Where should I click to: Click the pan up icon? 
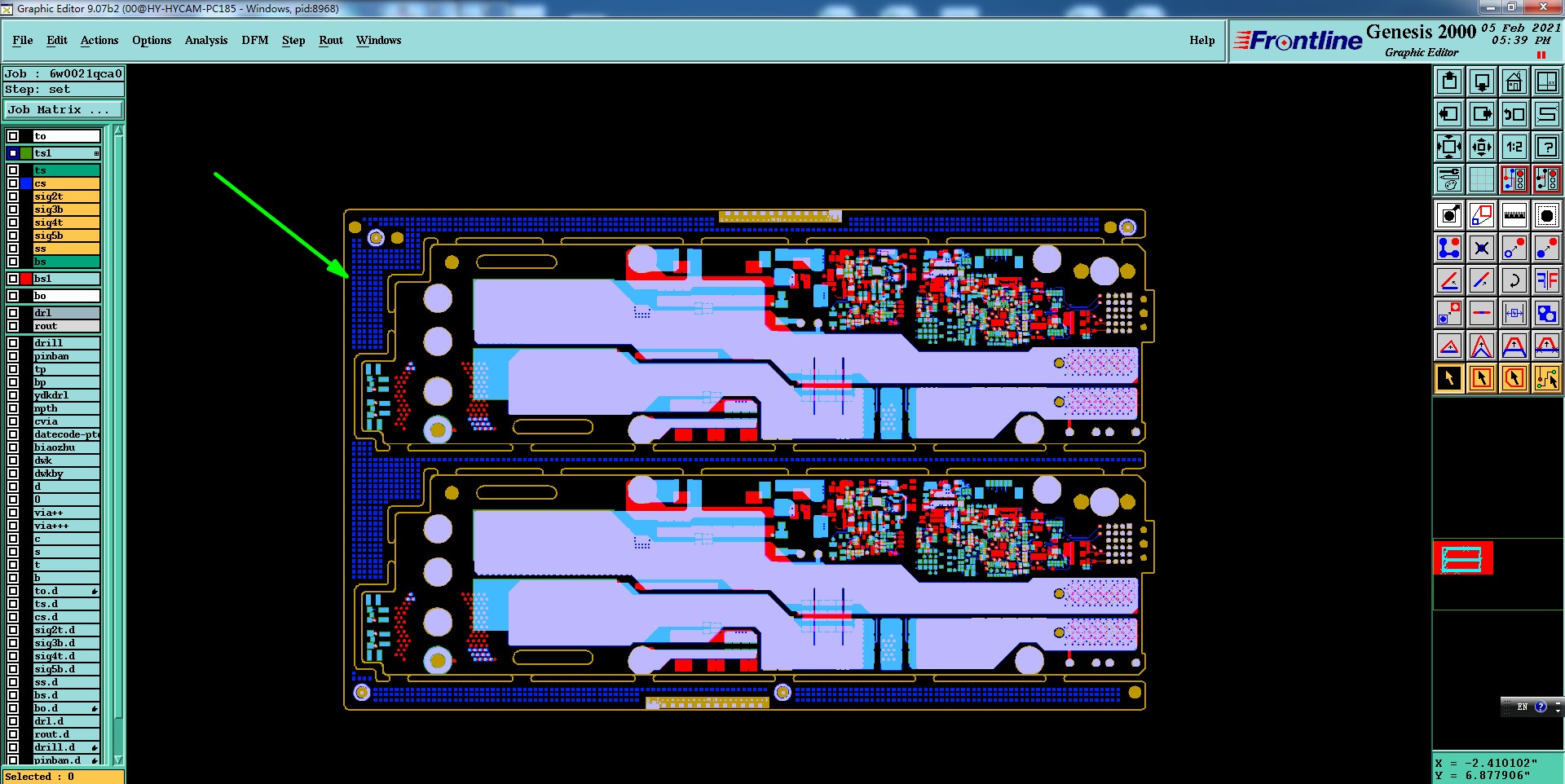pos(1449,81)
